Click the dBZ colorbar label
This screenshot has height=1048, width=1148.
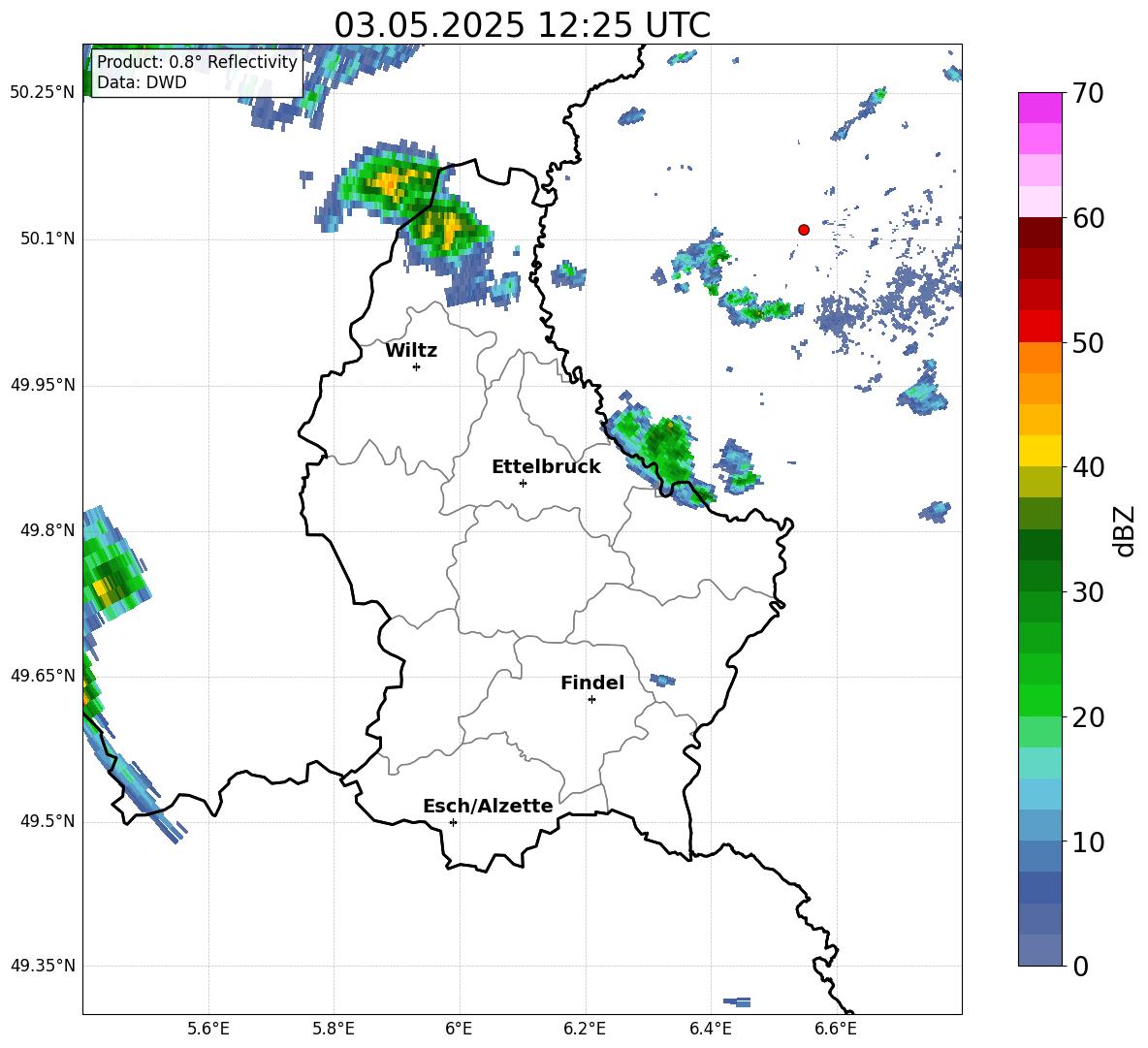point(1126,530)
